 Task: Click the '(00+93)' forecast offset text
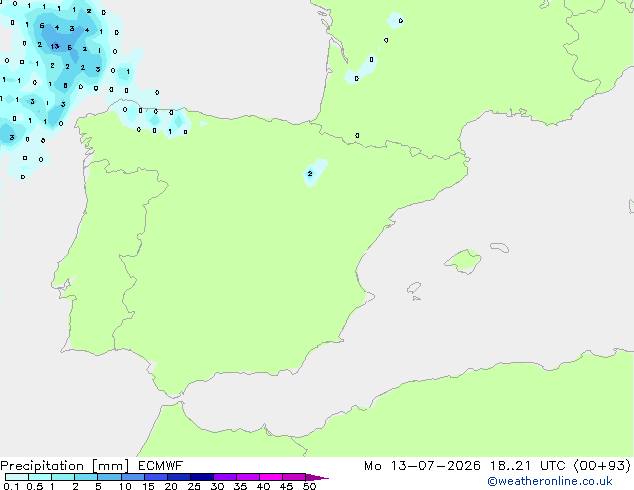tap(602, 466)
